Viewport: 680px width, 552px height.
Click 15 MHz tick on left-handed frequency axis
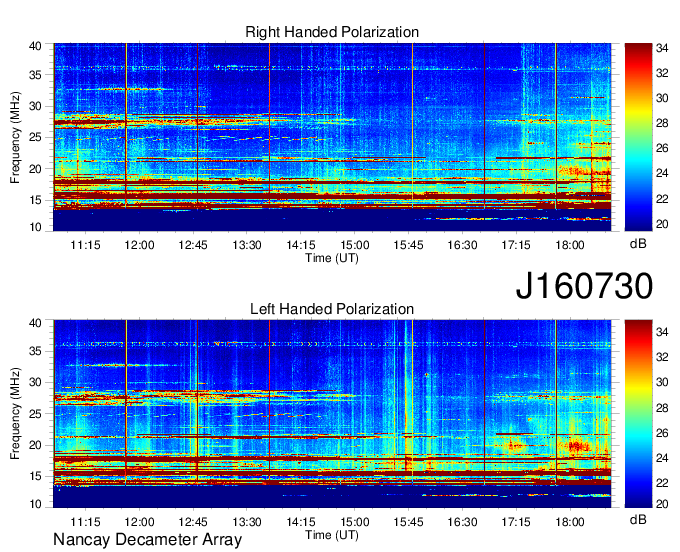tap(35, 477)
